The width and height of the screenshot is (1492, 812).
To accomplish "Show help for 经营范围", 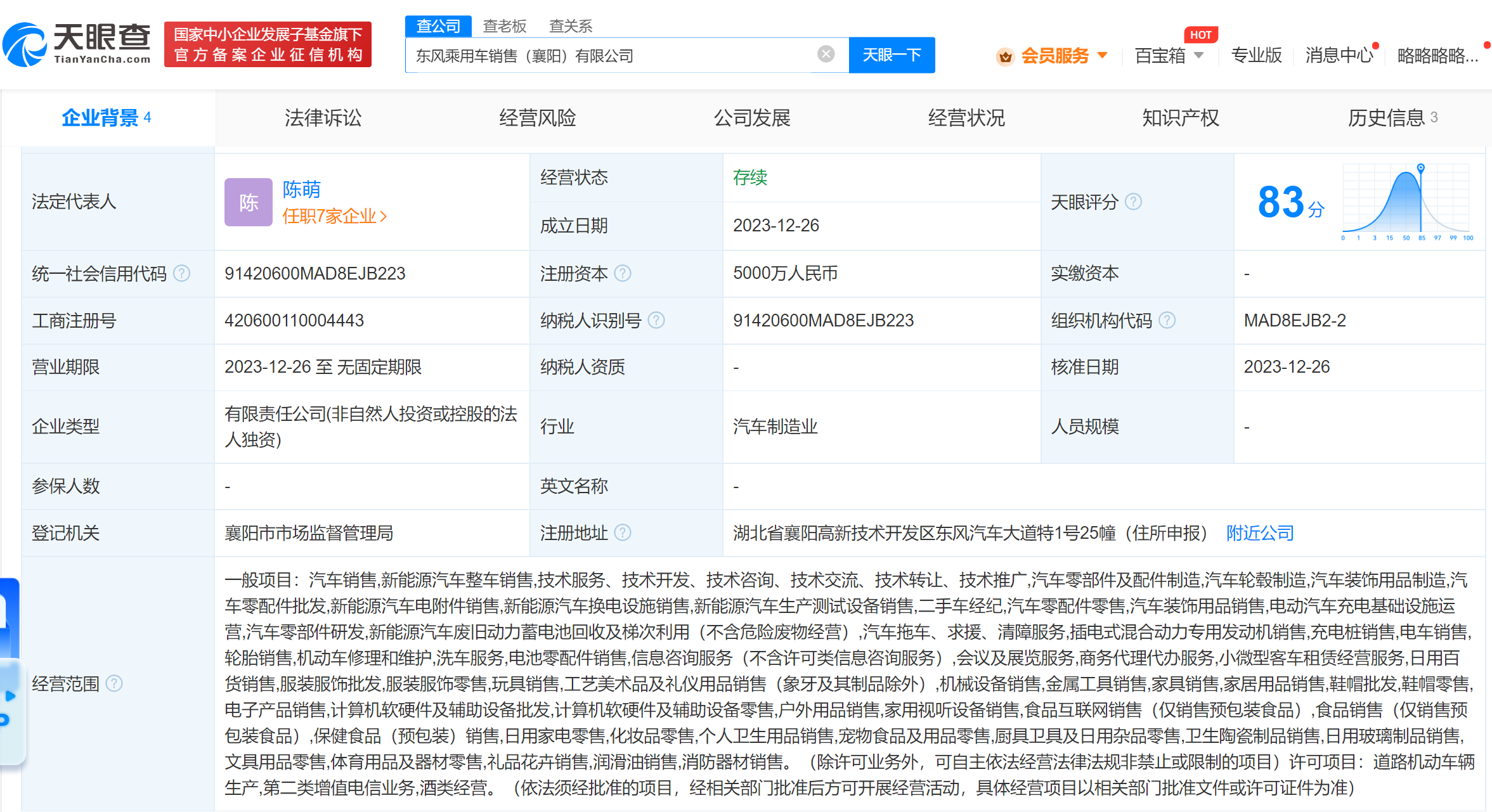I will coord(114,683).
